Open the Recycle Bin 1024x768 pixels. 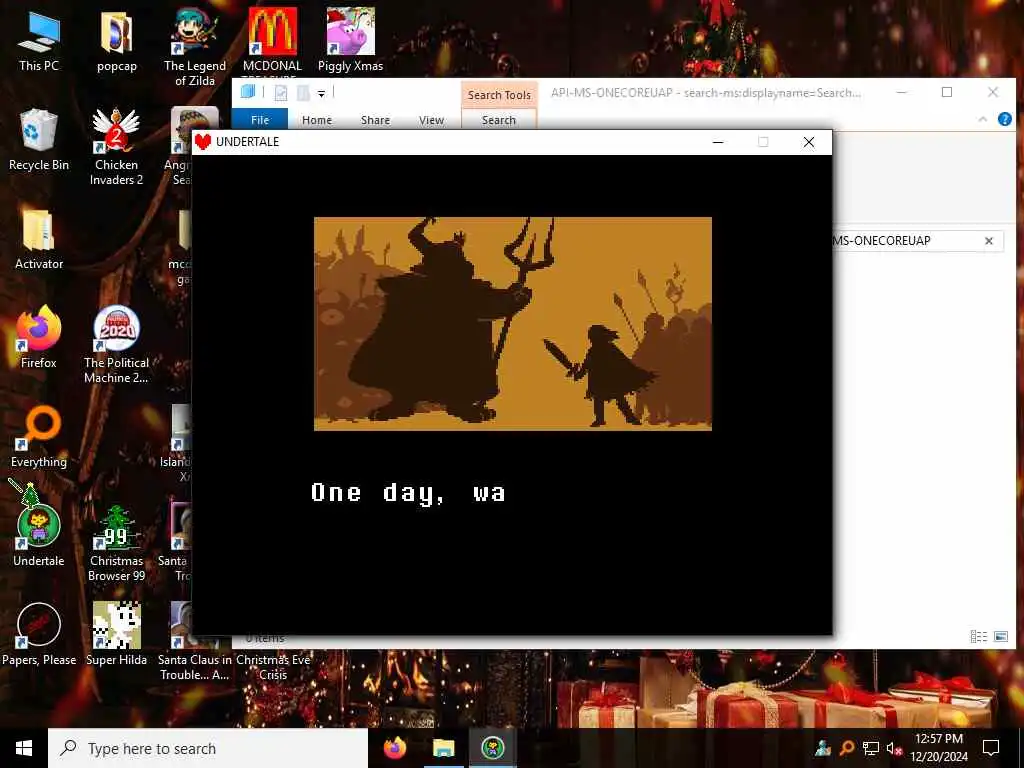click(x=39, y=140)
